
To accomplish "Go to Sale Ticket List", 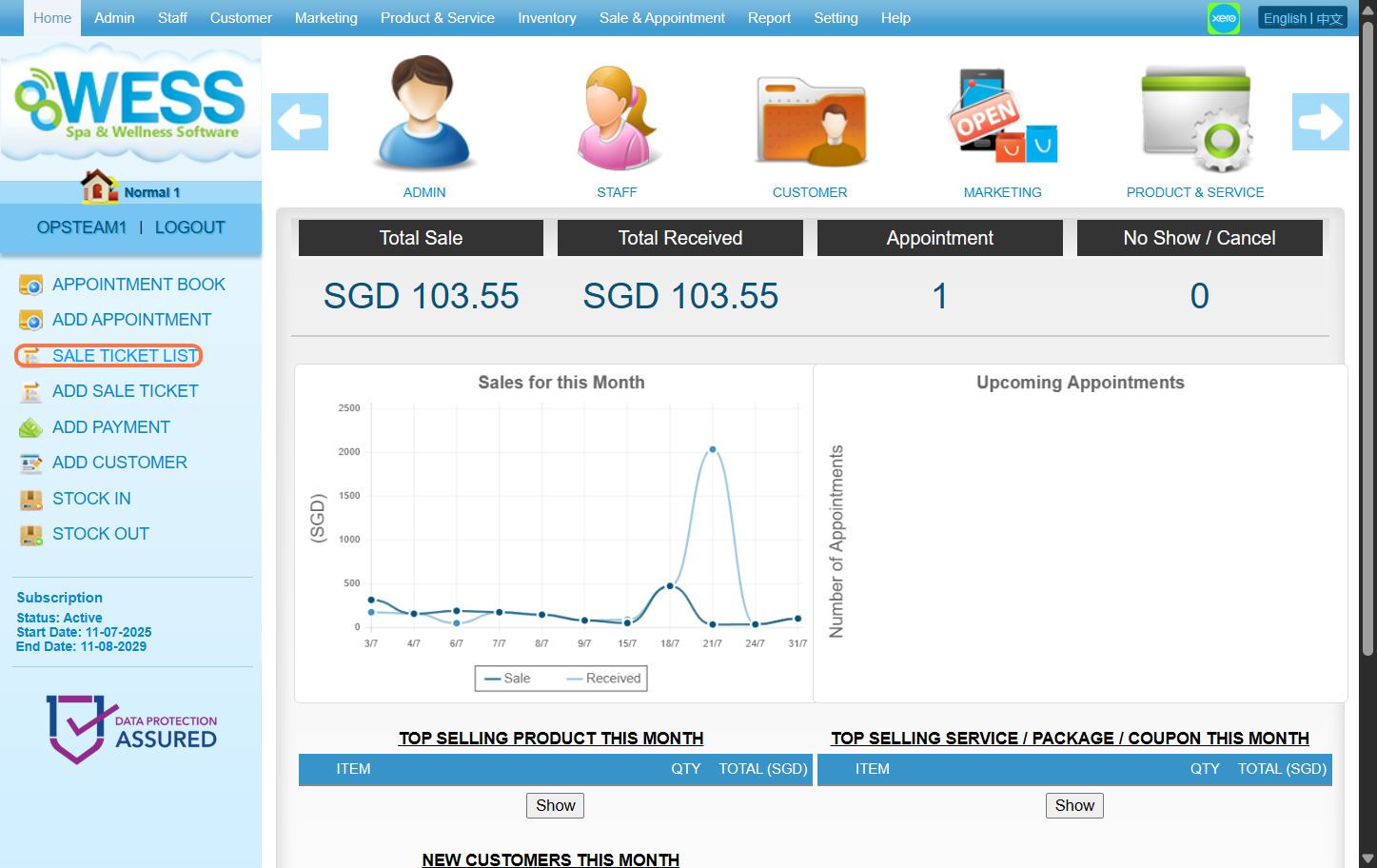I will [x=125, y=356].
